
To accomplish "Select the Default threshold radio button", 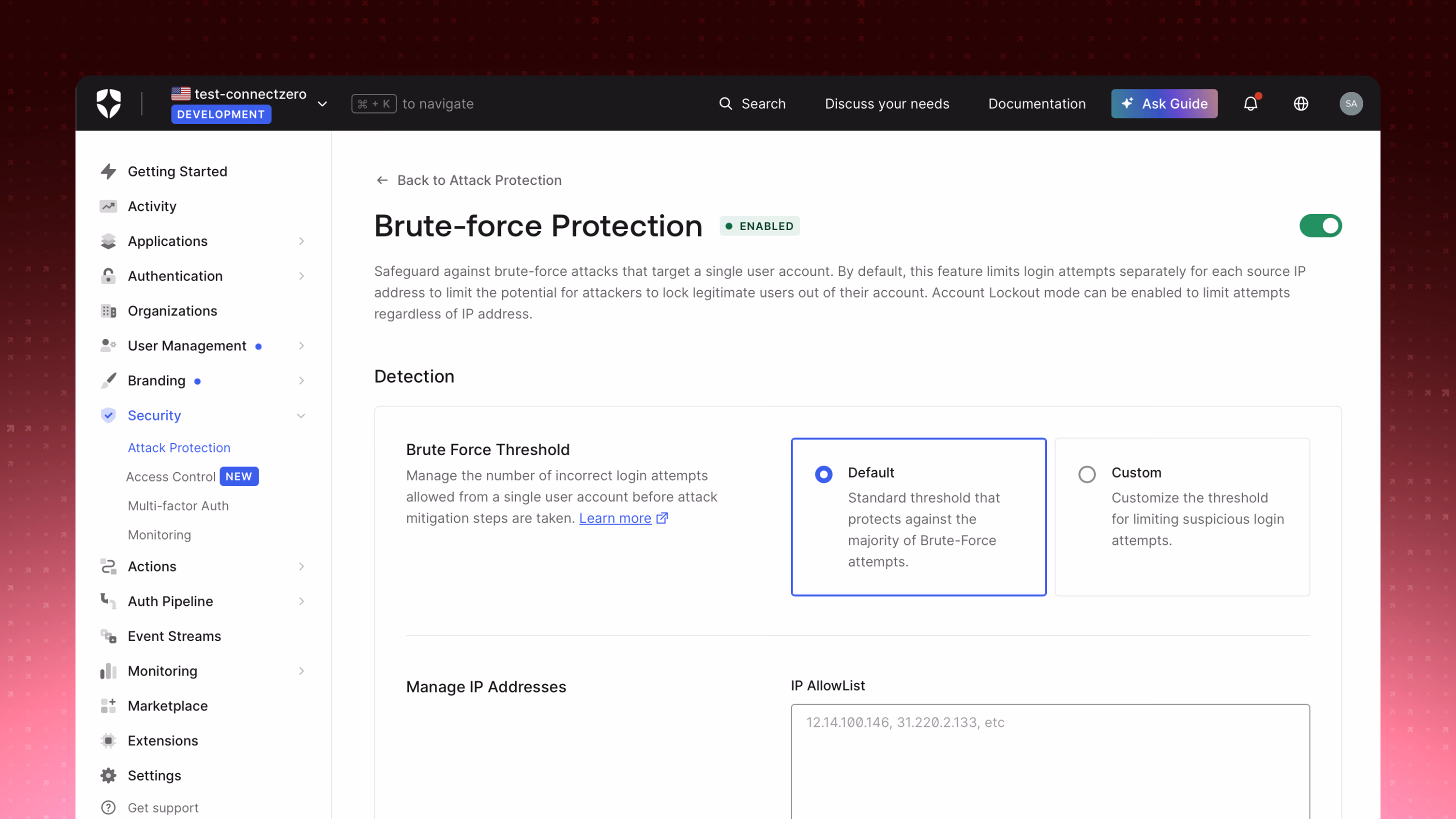I will click(x=823, y=473).
